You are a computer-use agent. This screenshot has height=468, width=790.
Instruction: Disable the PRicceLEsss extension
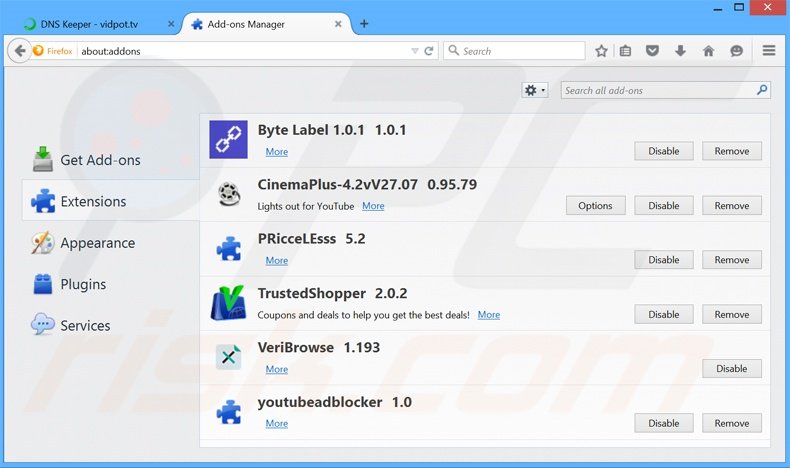(664, 260)
